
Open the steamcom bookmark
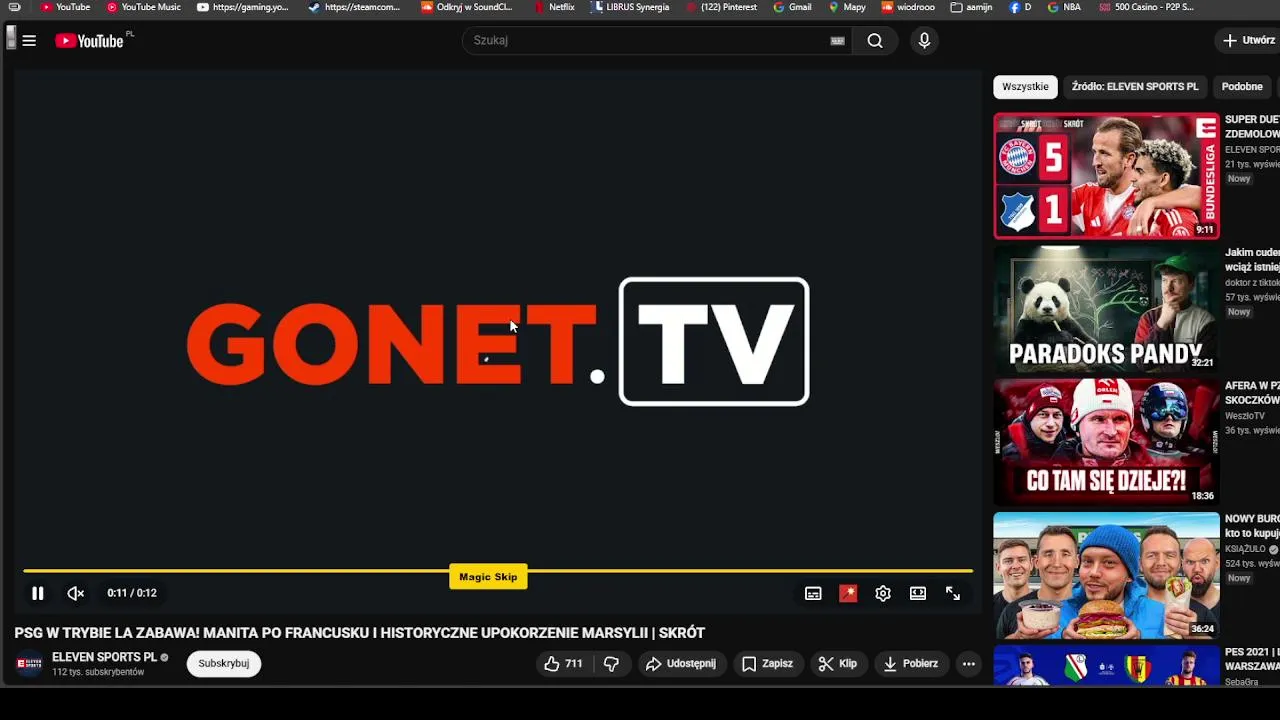point(353,7)
